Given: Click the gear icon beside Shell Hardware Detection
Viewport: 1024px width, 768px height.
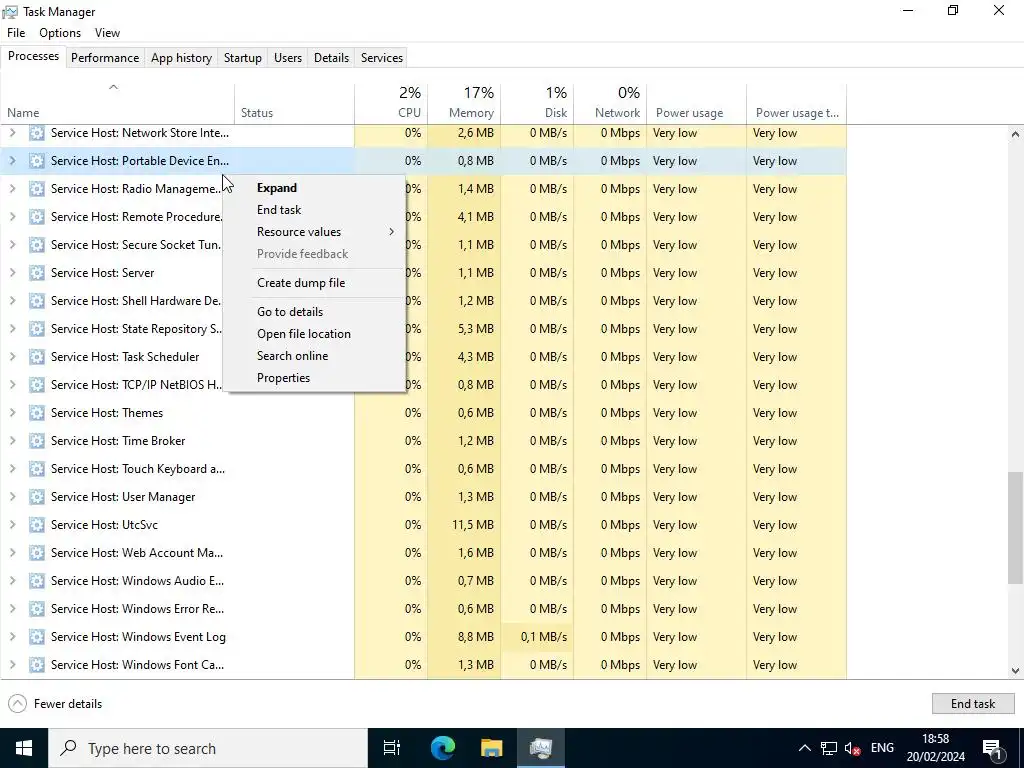Looking at the screenshot, I should pos(37,301).
